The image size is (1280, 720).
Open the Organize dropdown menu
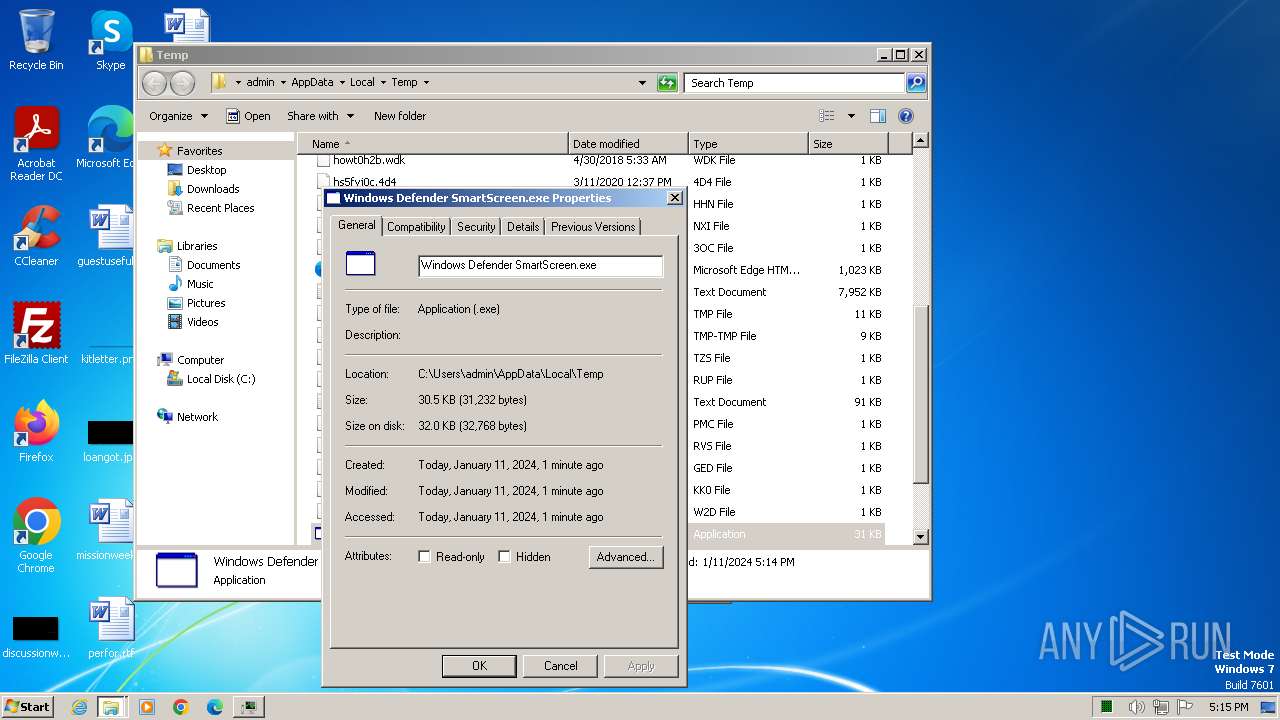pos(178,116)
